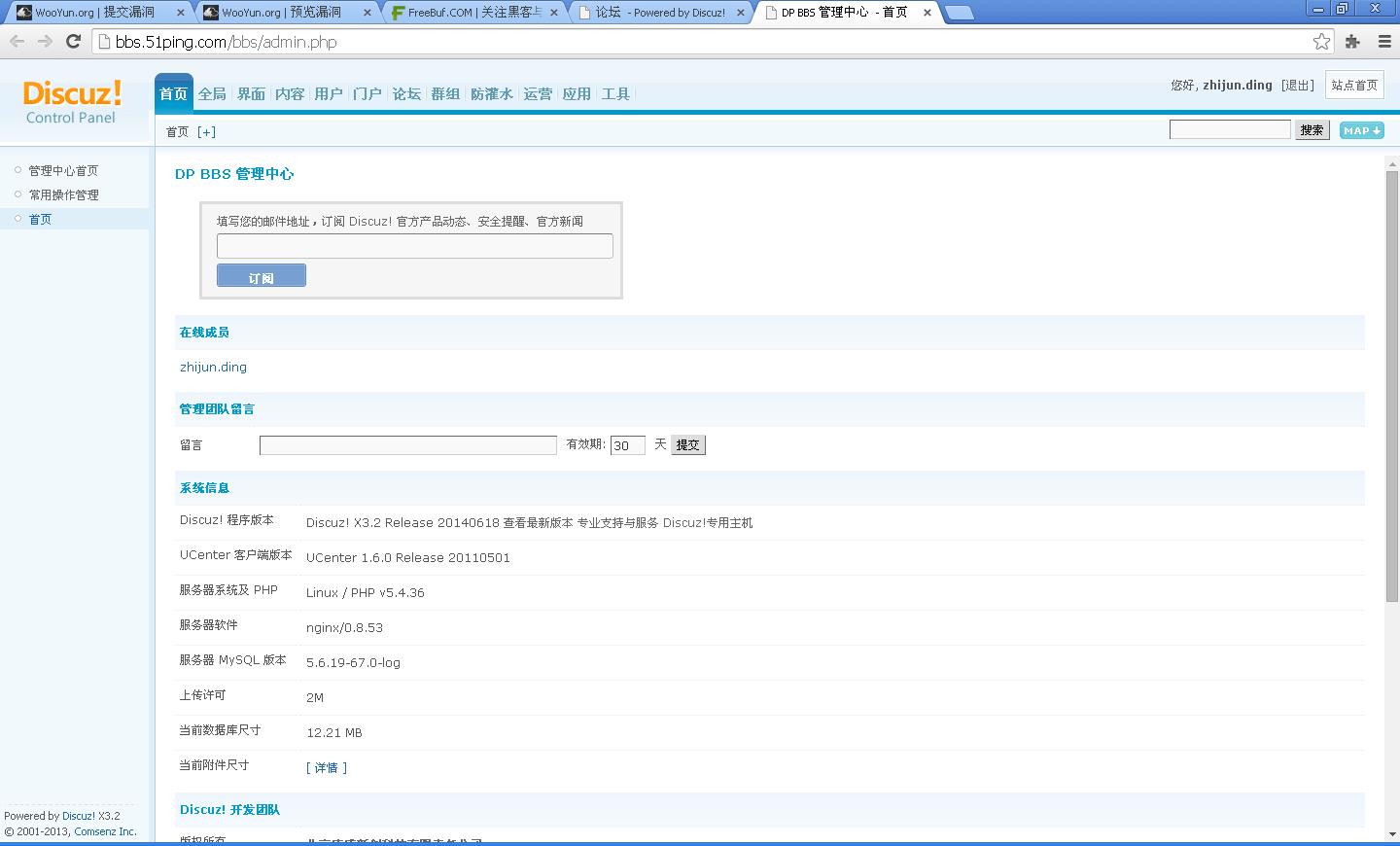The image size is (1400, 846).
Task: Close the FreeBuf.COM tab
Action: point(554,13)
